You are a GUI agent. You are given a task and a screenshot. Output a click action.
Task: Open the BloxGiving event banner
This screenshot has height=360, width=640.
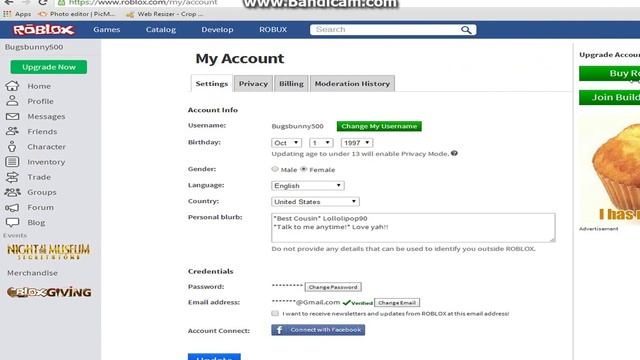(x=49, y=292)
